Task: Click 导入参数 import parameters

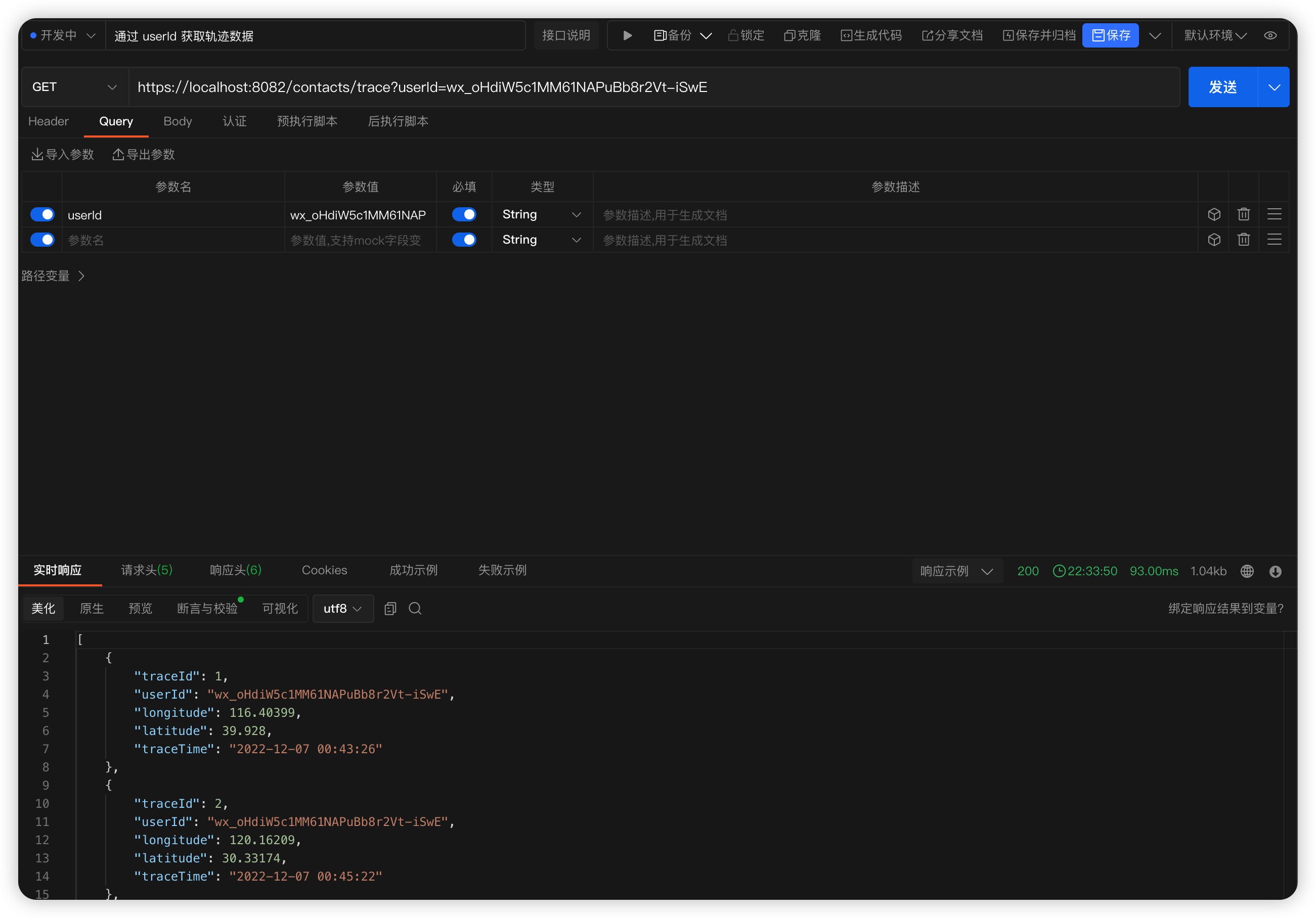Action: click(63, 155)
